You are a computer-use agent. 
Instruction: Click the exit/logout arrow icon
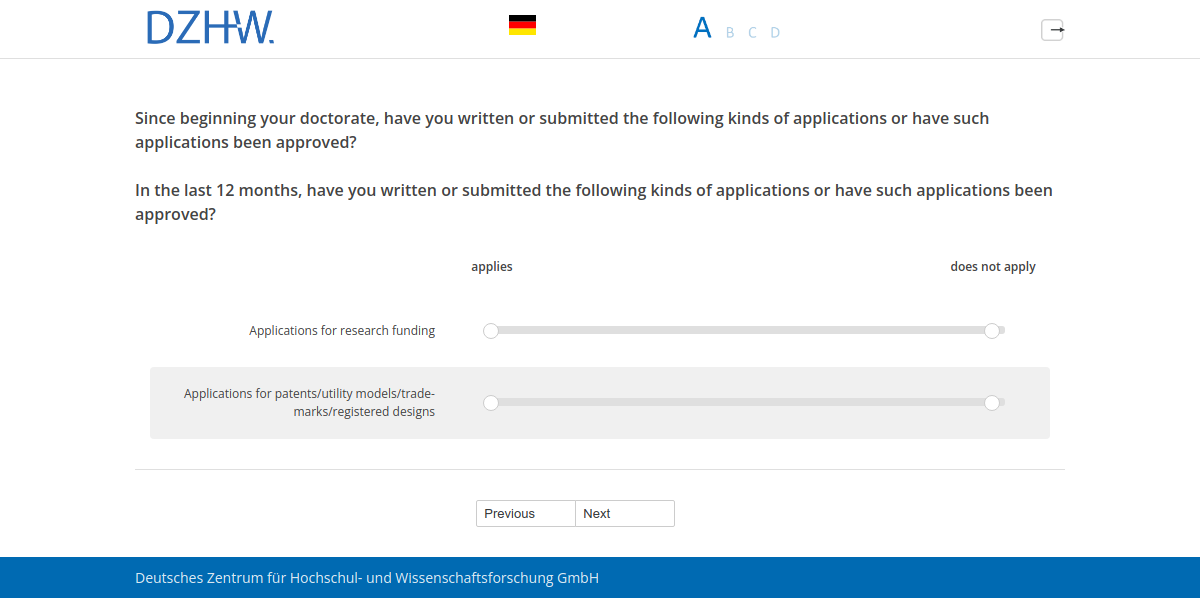click(x=1053, y=30)
